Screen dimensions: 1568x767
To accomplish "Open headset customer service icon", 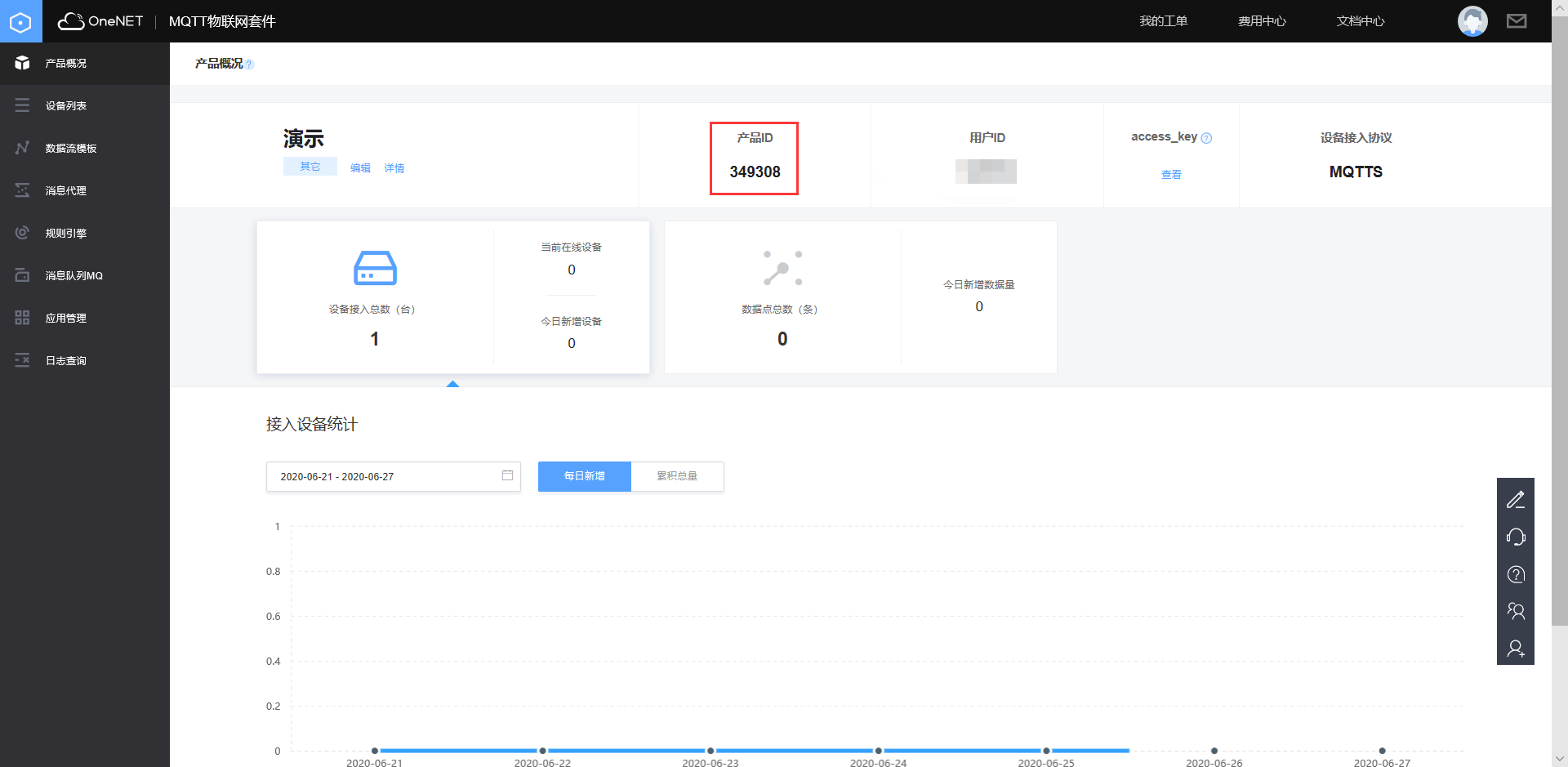I will (1516, 537).
